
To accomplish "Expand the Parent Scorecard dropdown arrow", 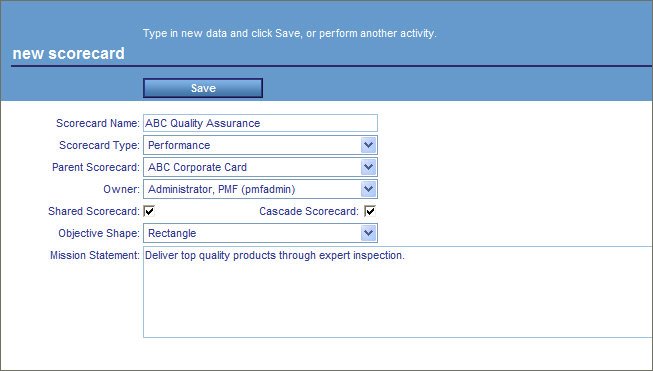I will click(368, 167).
